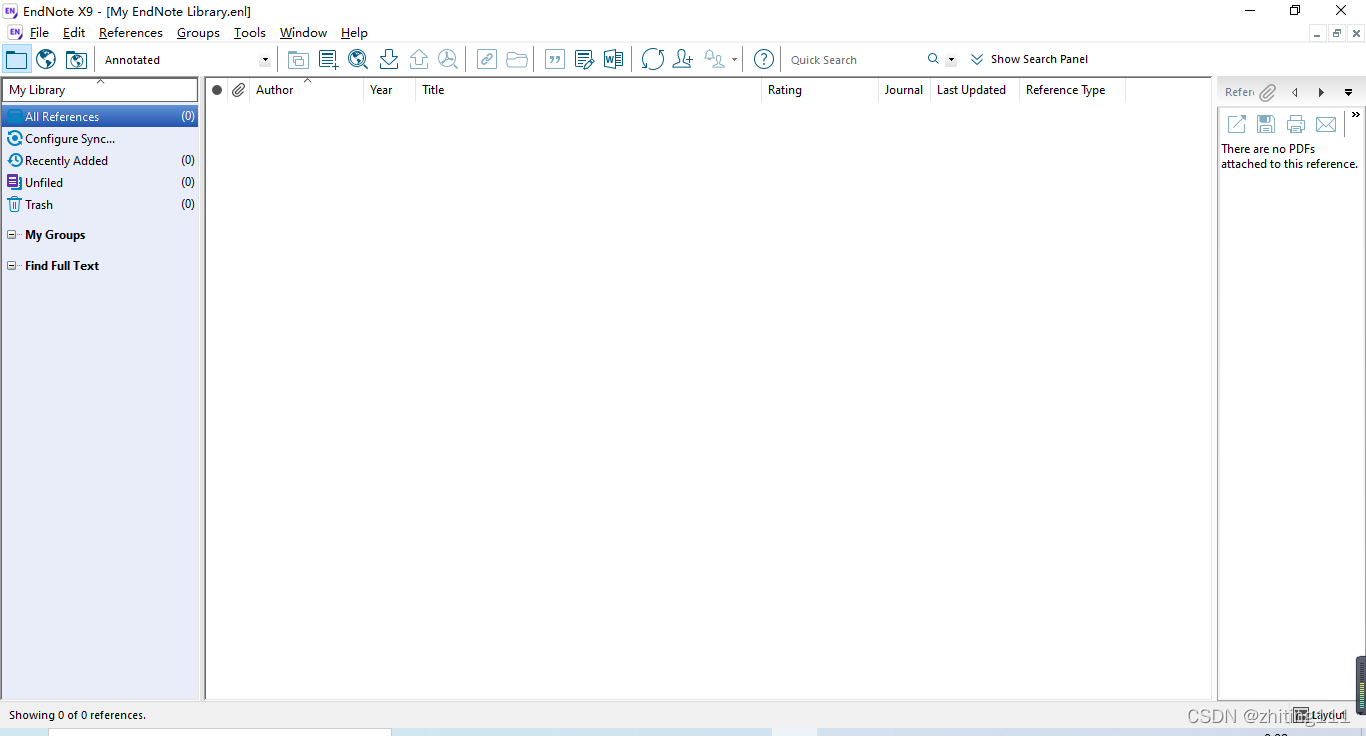Select All References group
The width and height of the screenshot is (1366, 736).
100,117
